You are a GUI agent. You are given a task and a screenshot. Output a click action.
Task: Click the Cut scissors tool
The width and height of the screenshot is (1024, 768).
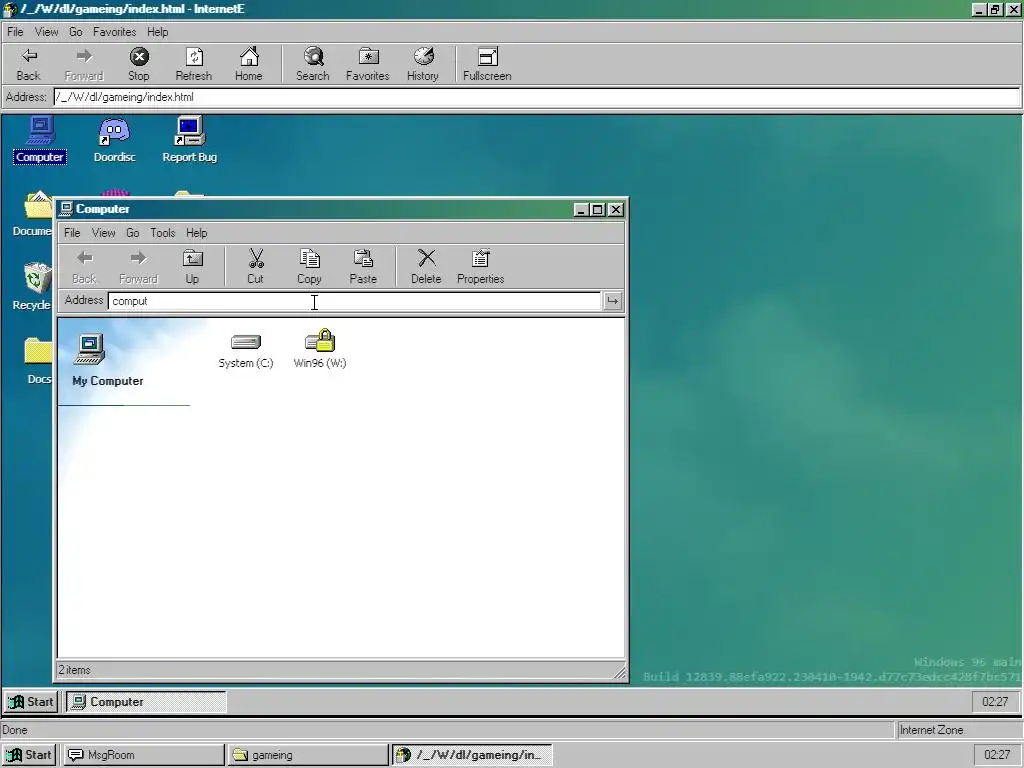(x=255, y=267)
